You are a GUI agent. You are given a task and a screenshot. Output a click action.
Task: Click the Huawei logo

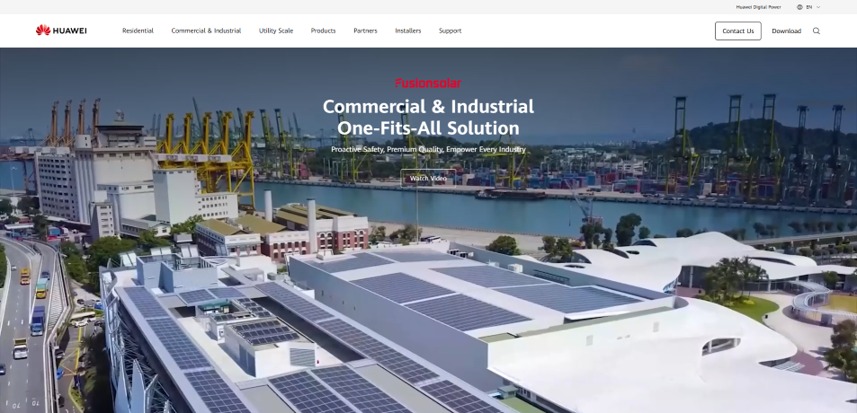(x=61, y=30)
